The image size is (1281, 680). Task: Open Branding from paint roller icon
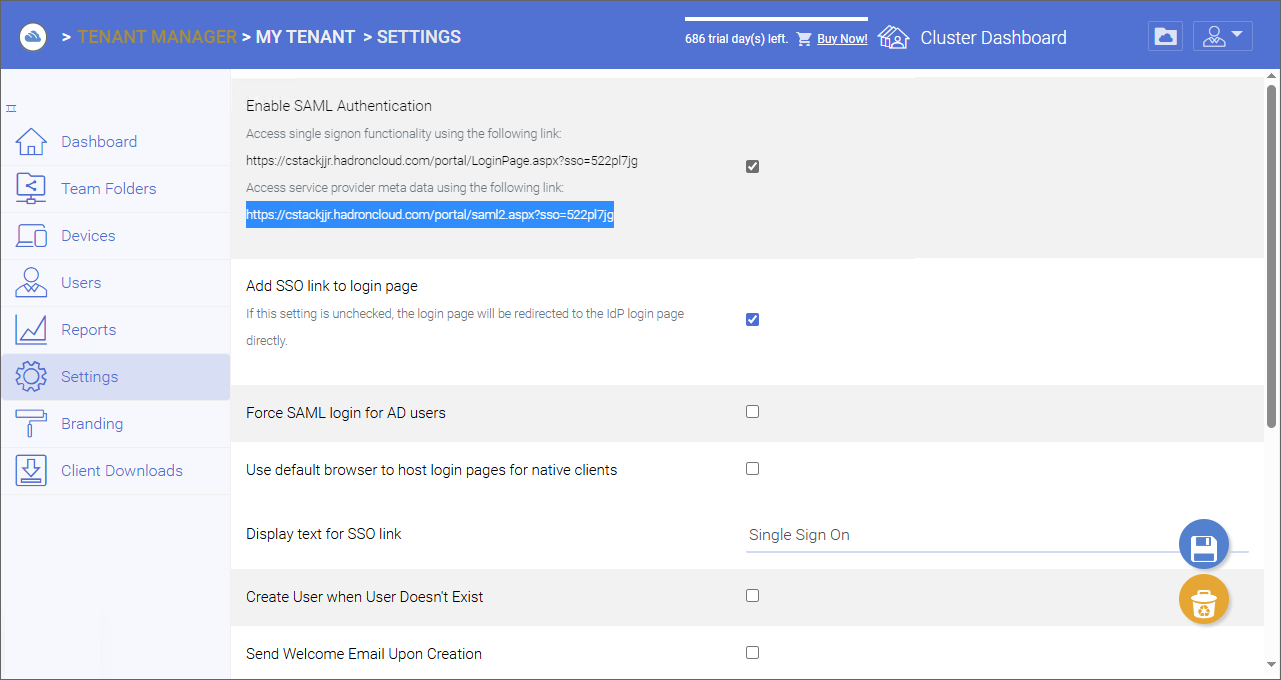pos(31,424)
